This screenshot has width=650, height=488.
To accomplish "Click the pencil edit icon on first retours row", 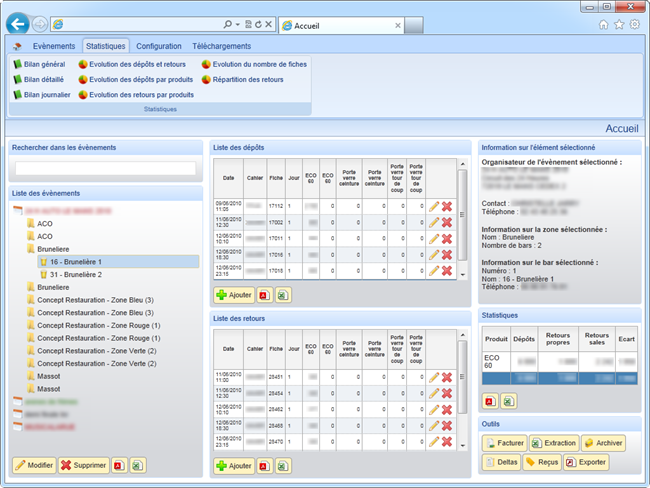I will [x=433, y=377].
